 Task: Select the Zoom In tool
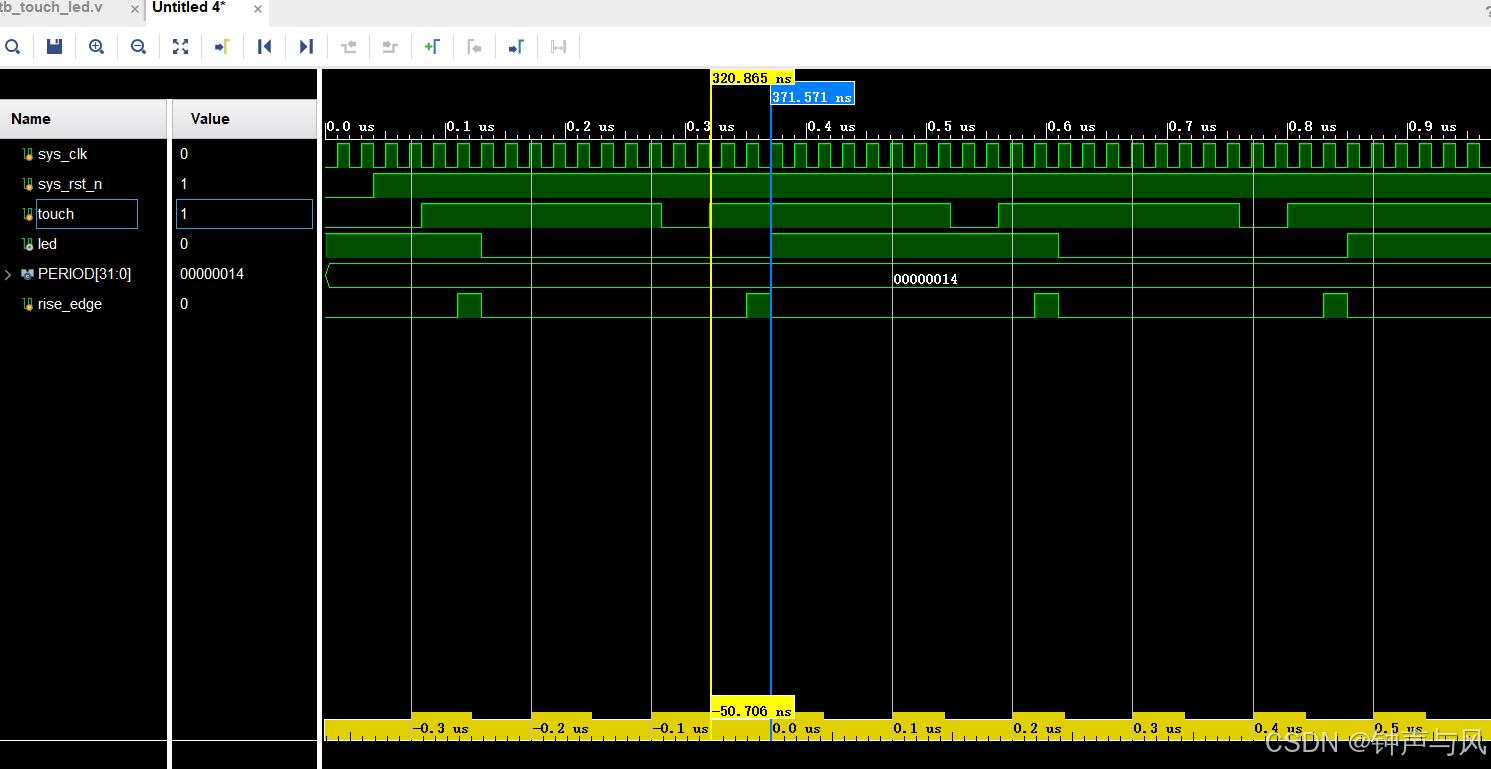click(96, 46)
